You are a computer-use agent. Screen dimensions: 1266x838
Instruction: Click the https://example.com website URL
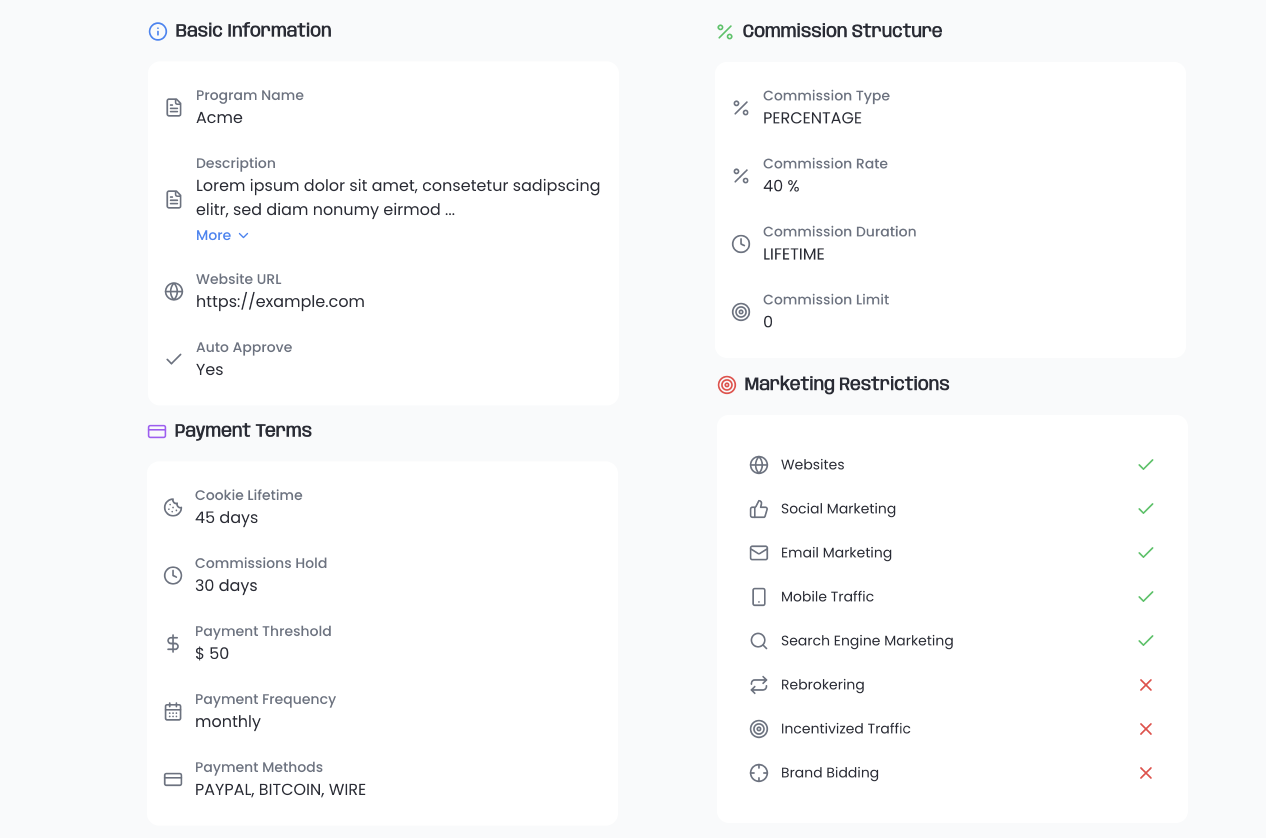coord(280,301)
